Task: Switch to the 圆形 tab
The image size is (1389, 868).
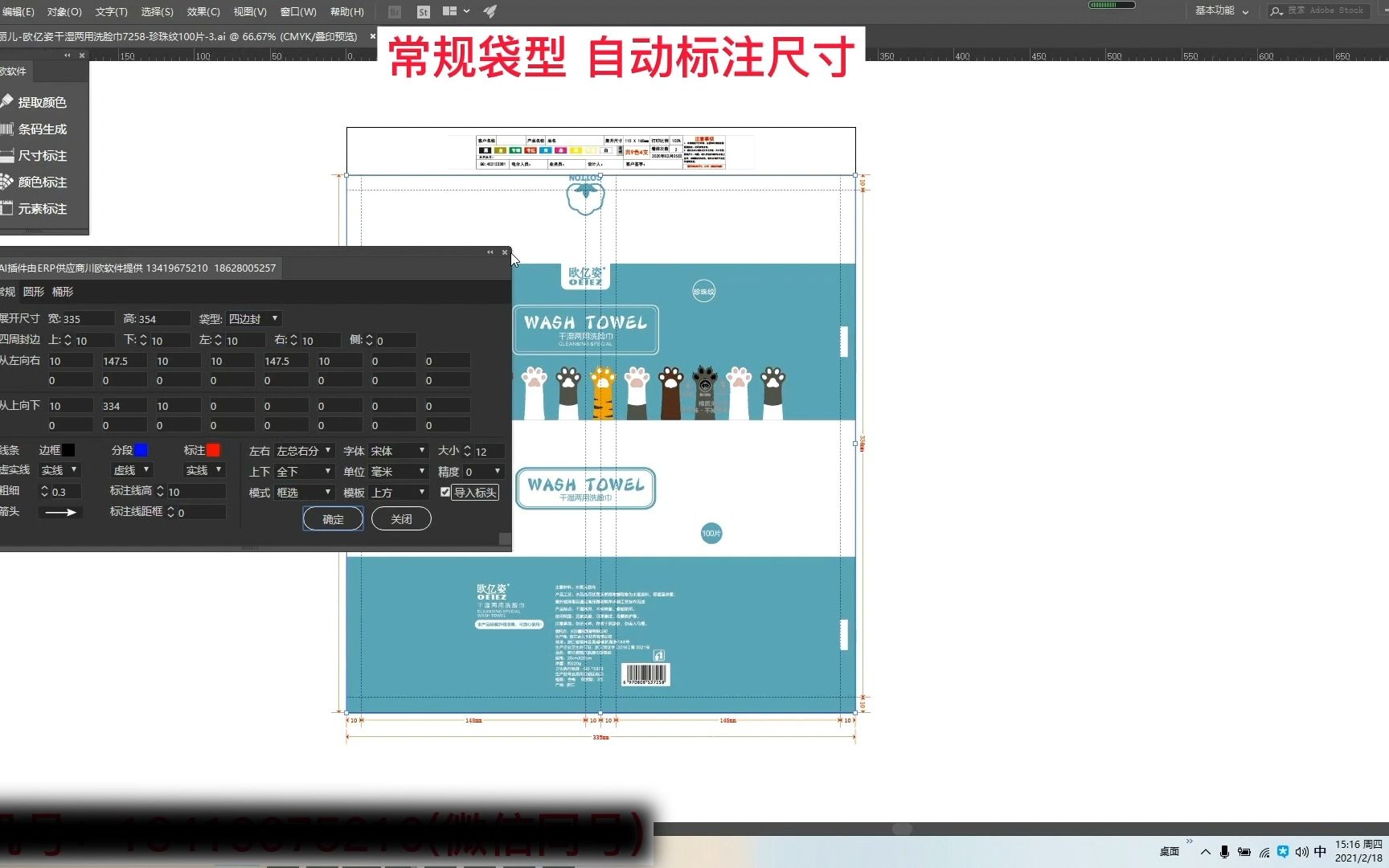Action: 34,292
